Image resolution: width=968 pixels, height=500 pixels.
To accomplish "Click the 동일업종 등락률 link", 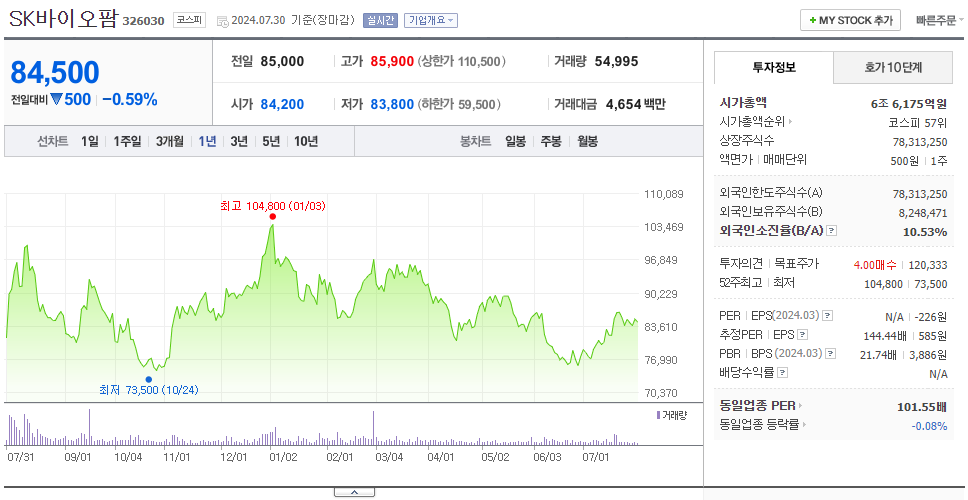I will [x=759, y=425].
